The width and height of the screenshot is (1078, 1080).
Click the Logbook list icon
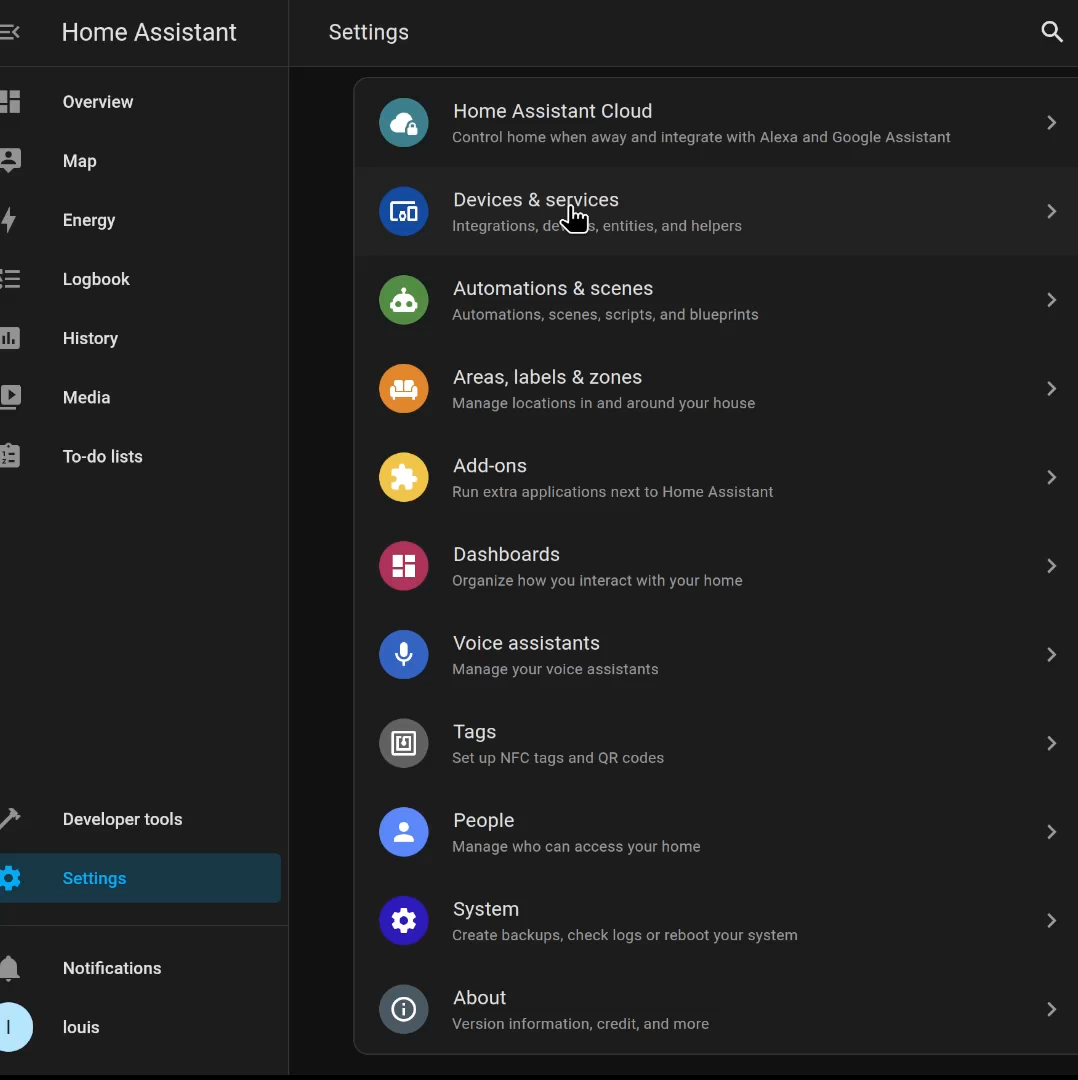[x=10, y=279]
